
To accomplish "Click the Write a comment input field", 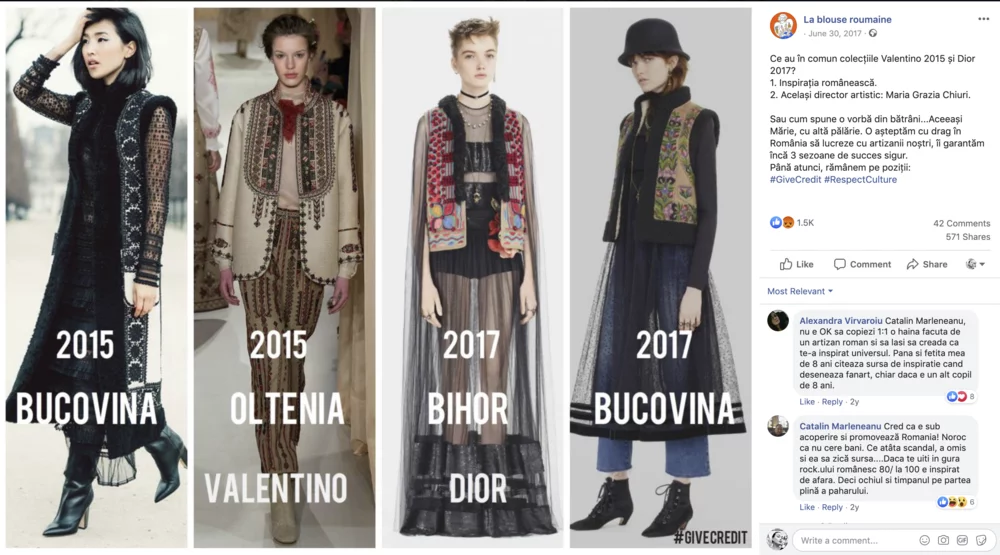I will (855, 540).
